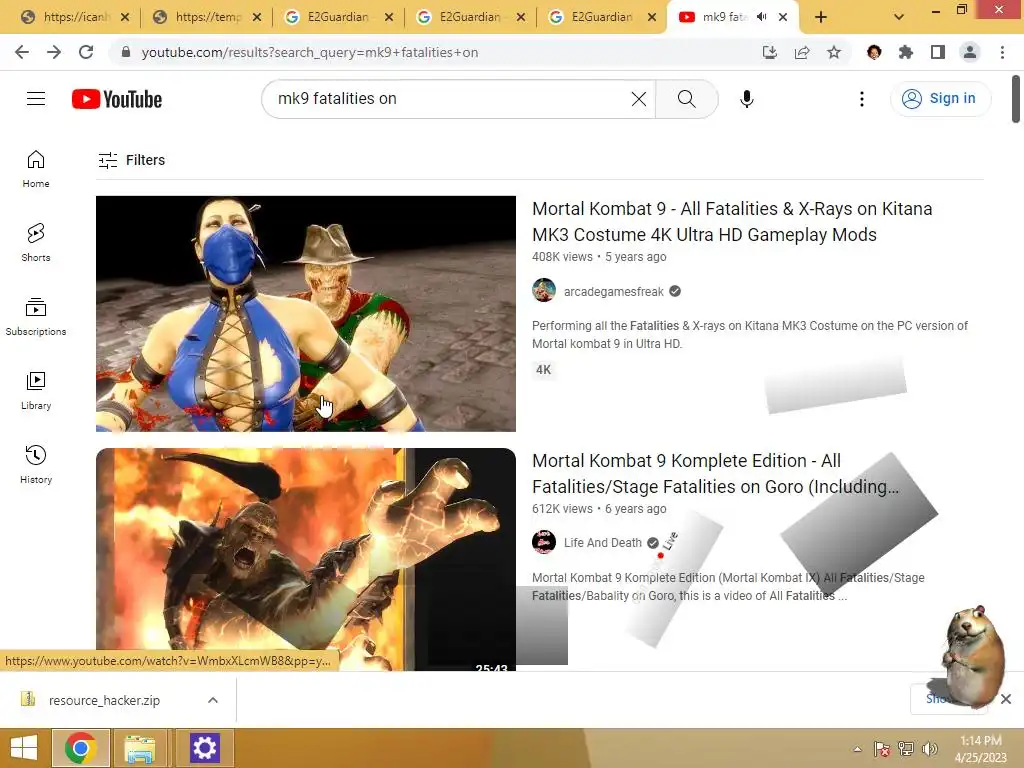Image resolution: width=1024 pixels, height=768 pixels.
Task: Open Home in sidebar
Action: [36, 168]
